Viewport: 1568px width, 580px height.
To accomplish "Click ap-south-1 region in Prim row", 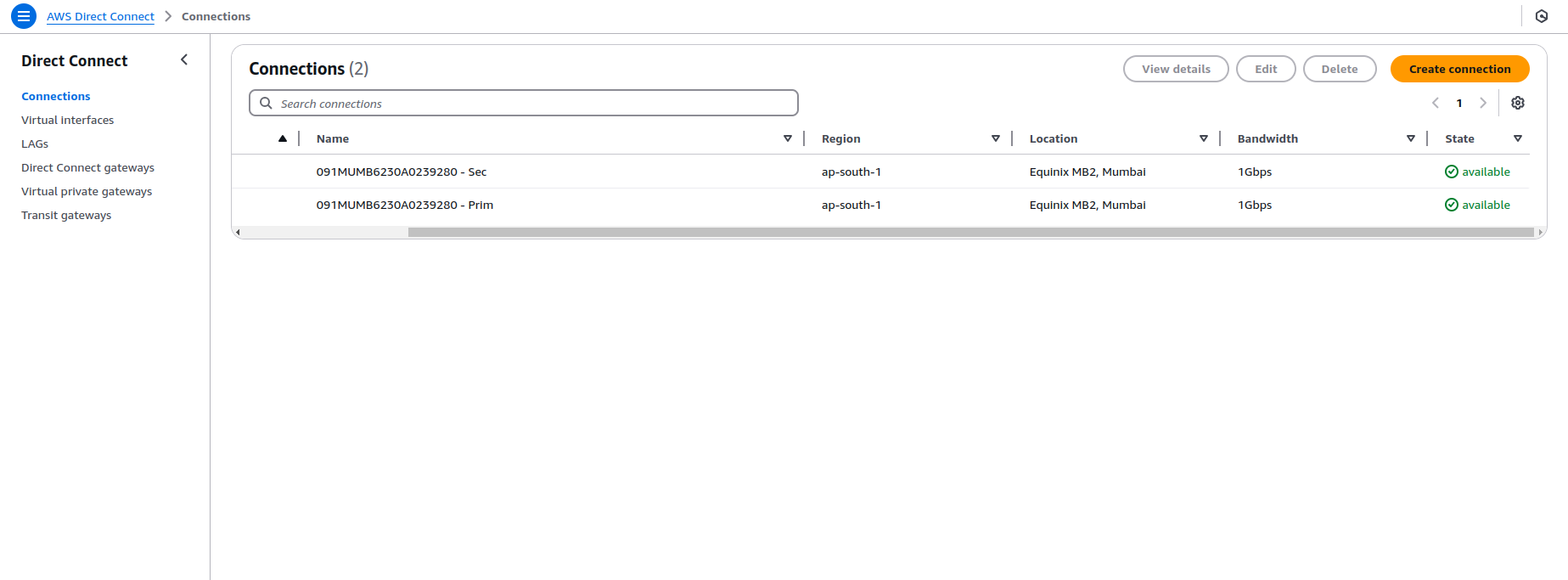I will (x=851, y=205).
